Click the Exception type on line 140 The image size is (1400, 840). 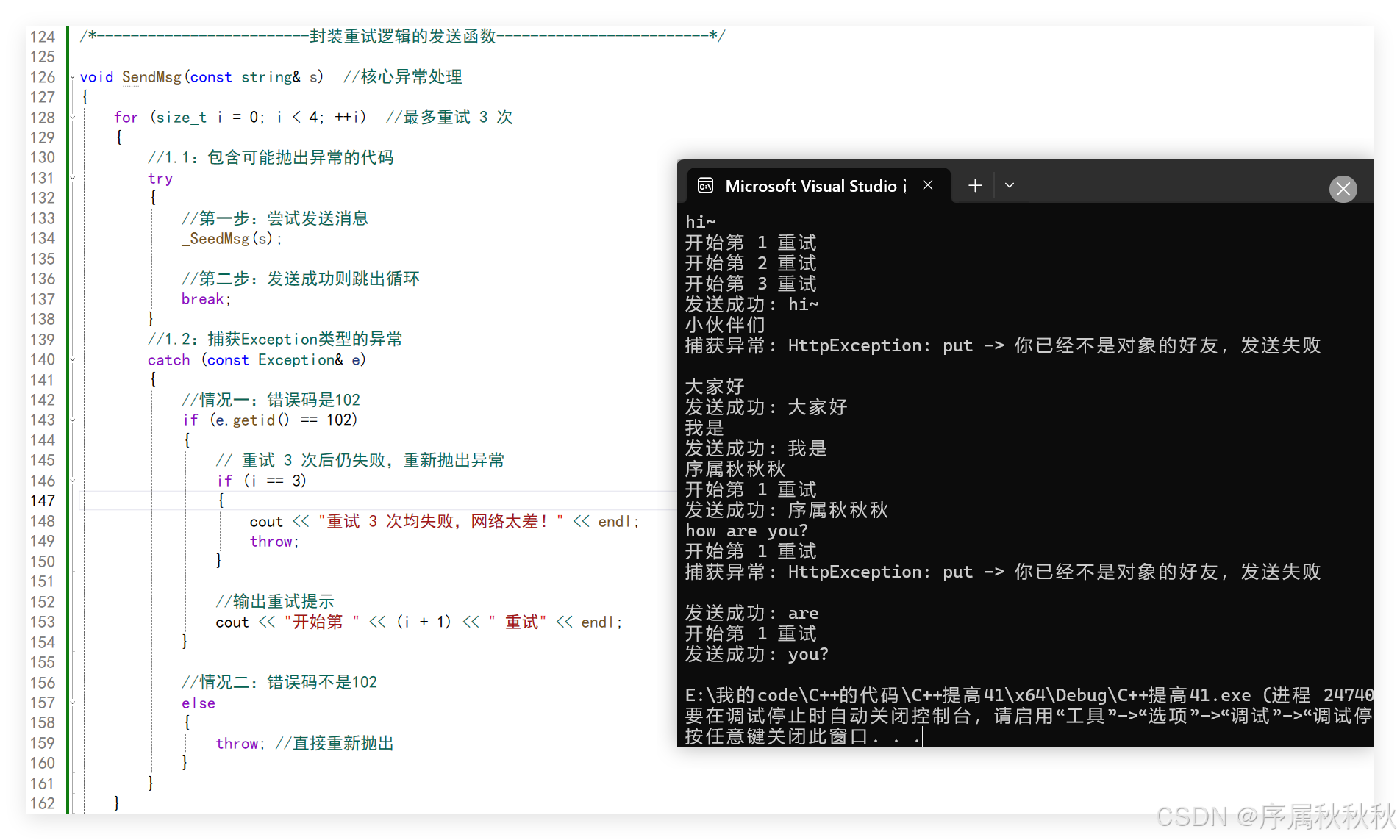[x=297, y=359]
